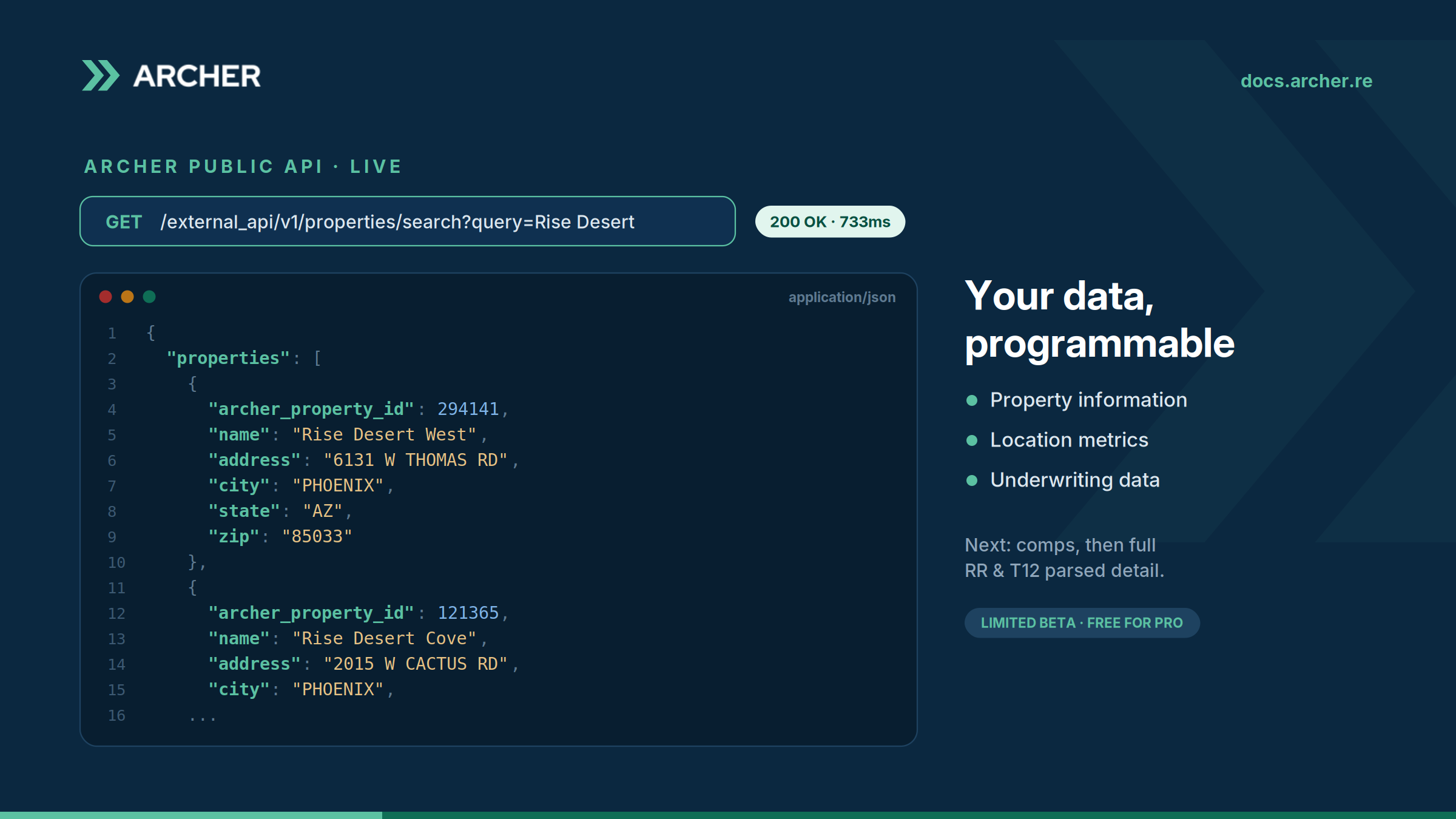Click the "Rise Desert Cove" name value
The width and height of the screenshot is (1456, 819).
tap(384, 639)
